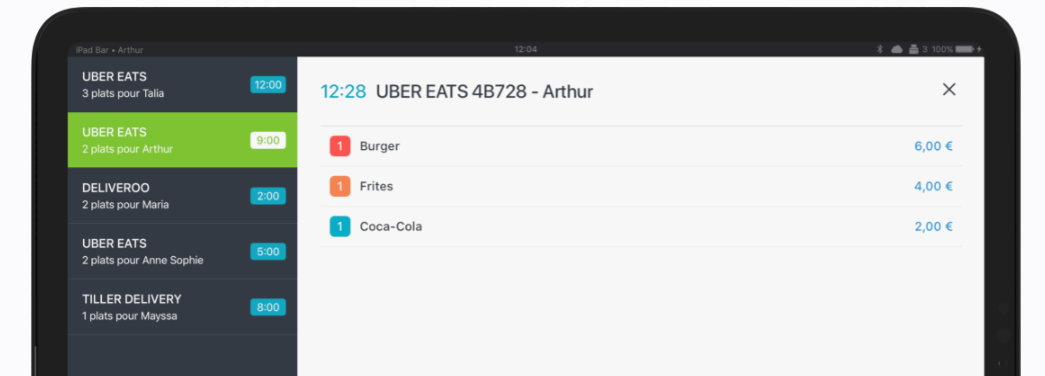This screenshot has height=376, width=1045.
Task: Click the teal Coca-Cola quantity badge
Action: coord(340,227)
